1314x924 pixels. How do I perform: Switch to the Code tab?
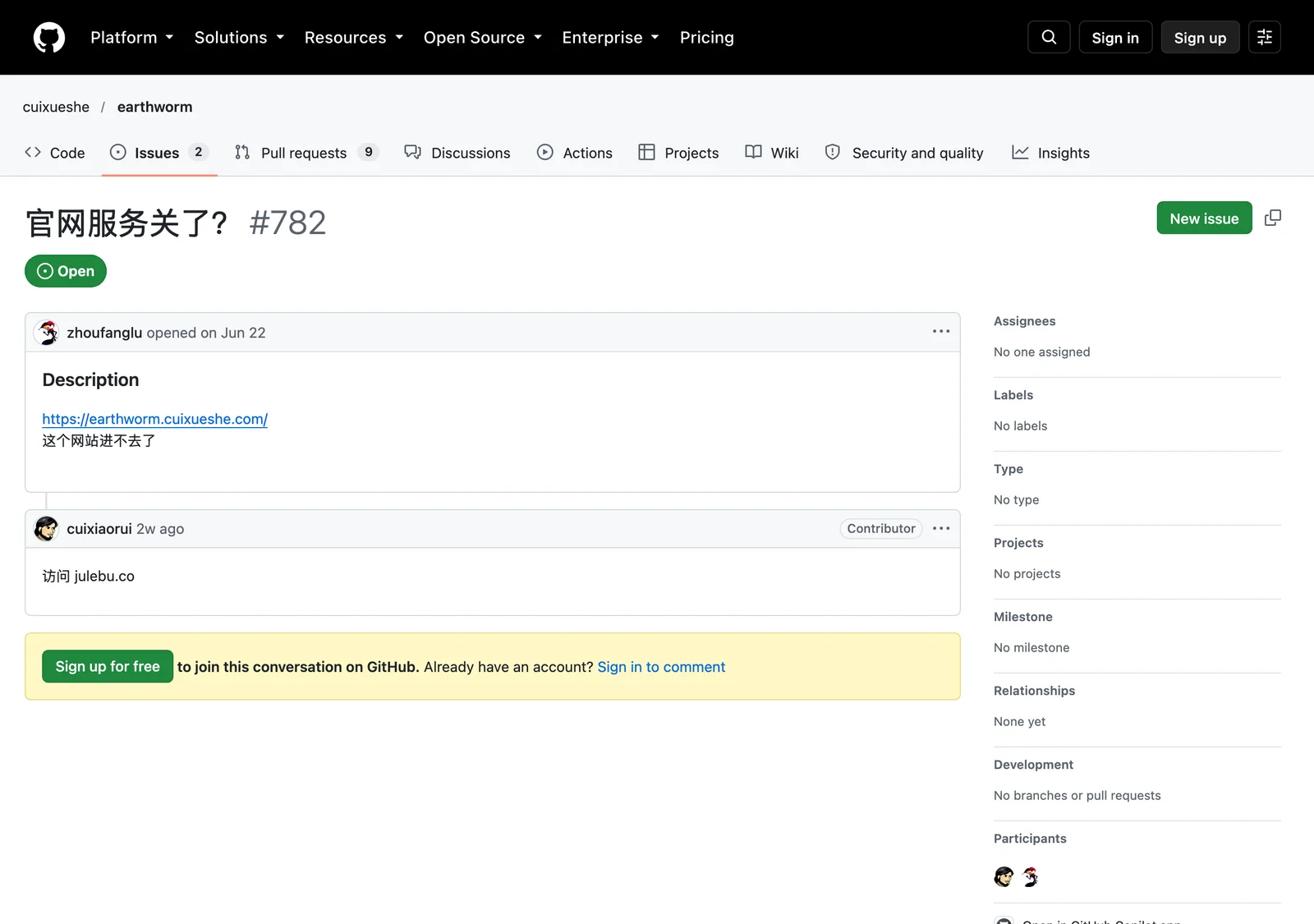click(55, 153)
